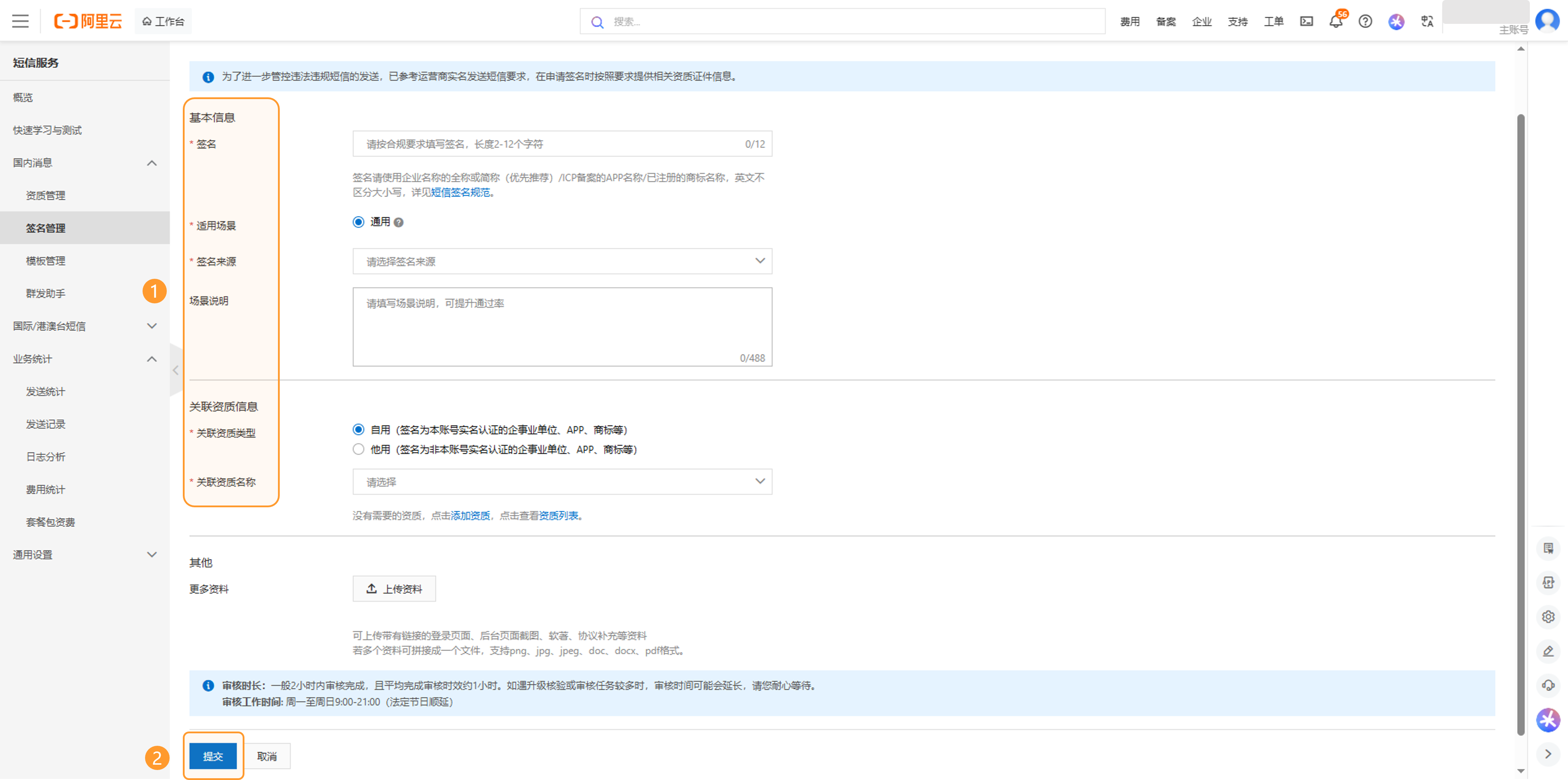Select the 自用 qualification type option

[x=359, y=430]
